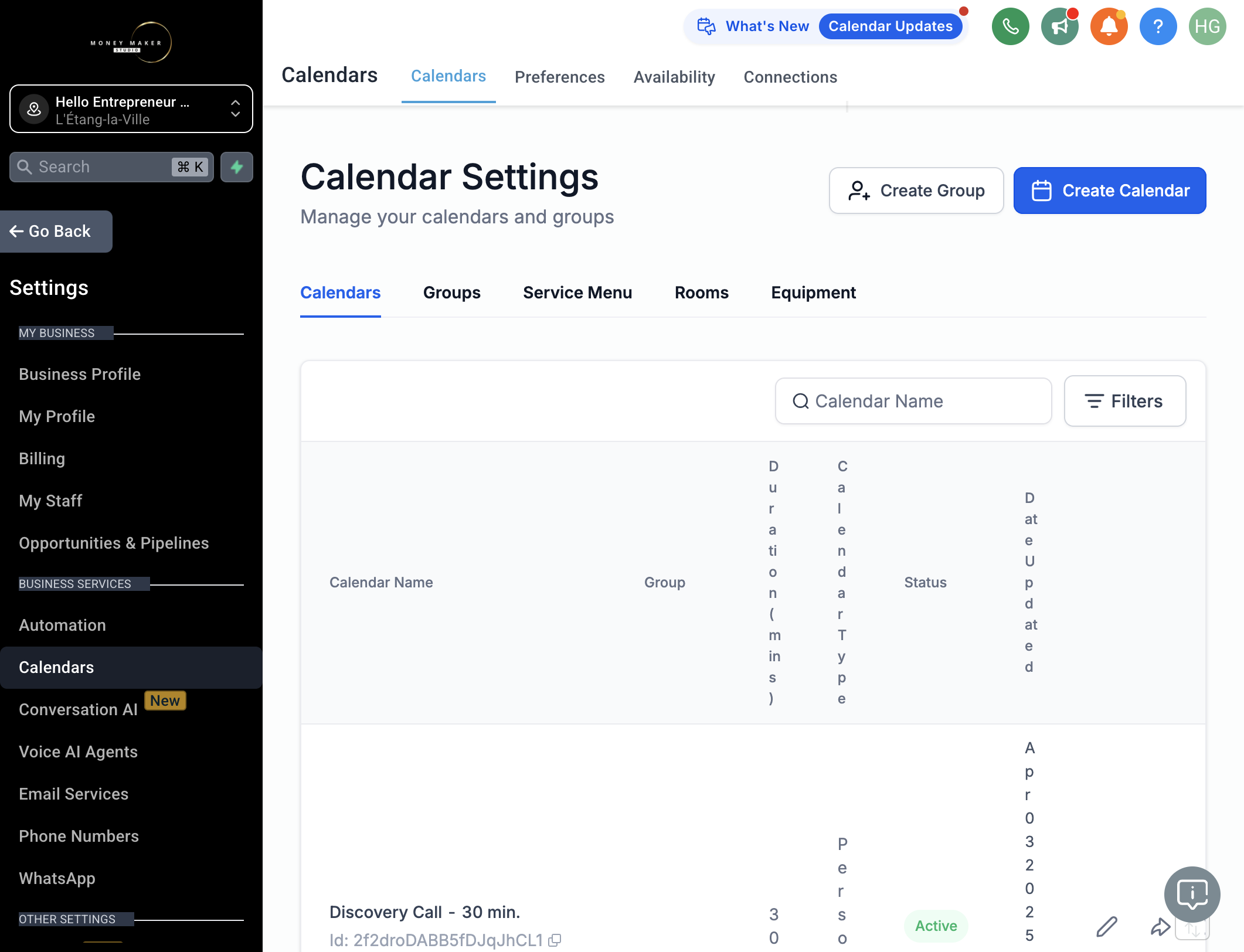Viewport: 1244px width, 952px height.
Task: Open Conversation AI settings
Action: [78, 709]
